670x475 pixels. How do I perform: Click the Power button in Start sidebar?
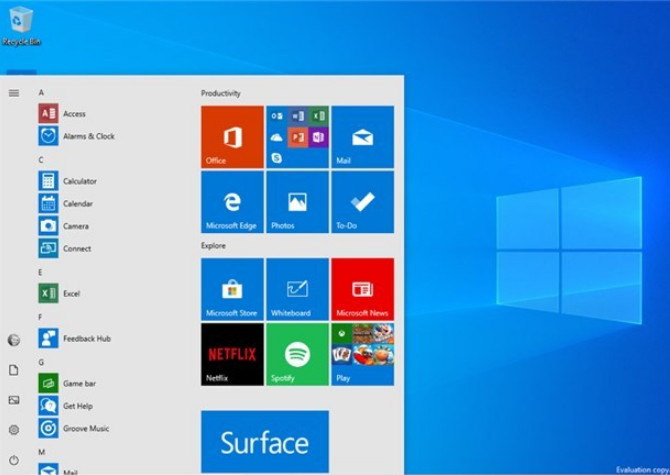coord(14,460)
